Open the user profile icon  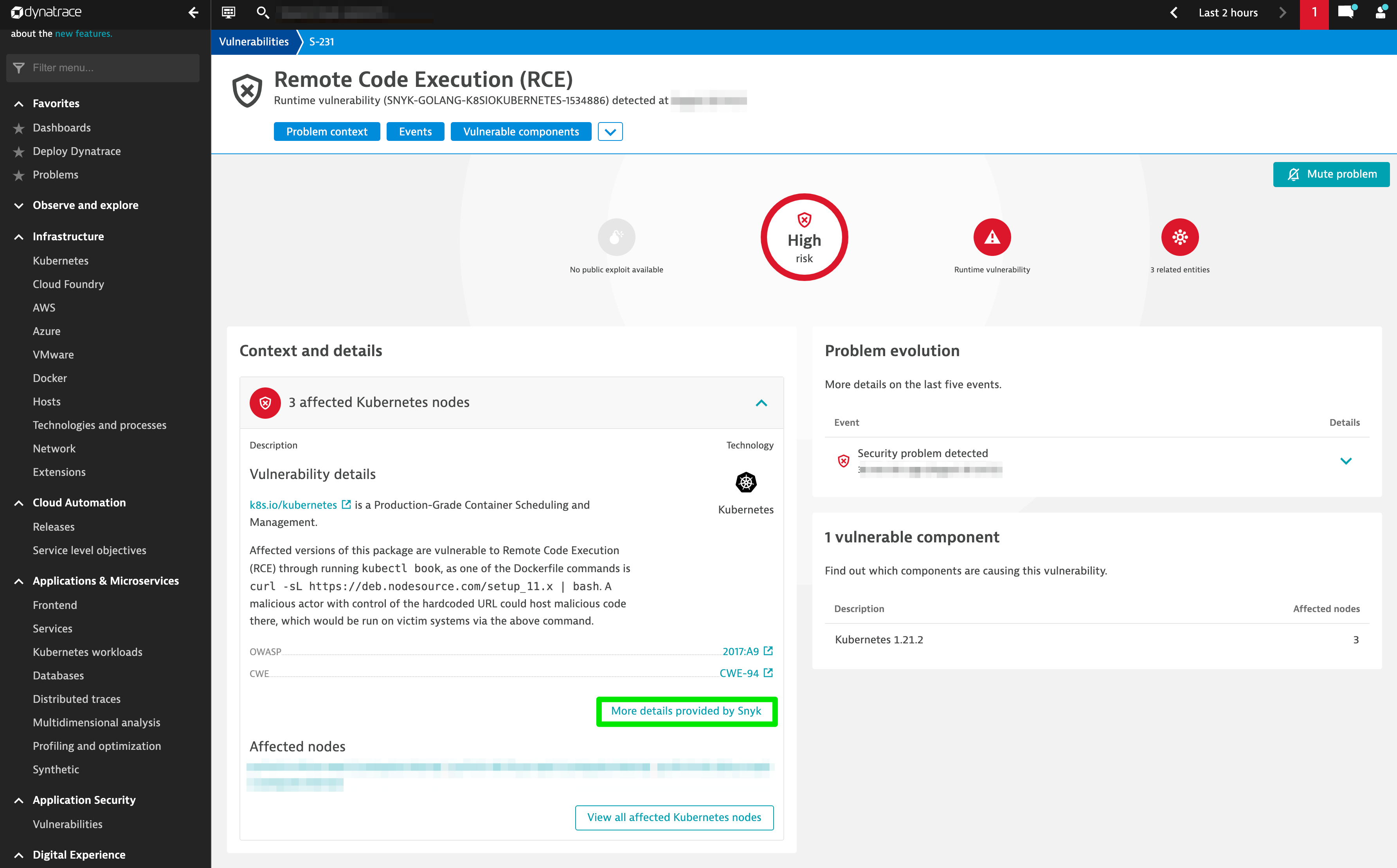[1381, 12]
